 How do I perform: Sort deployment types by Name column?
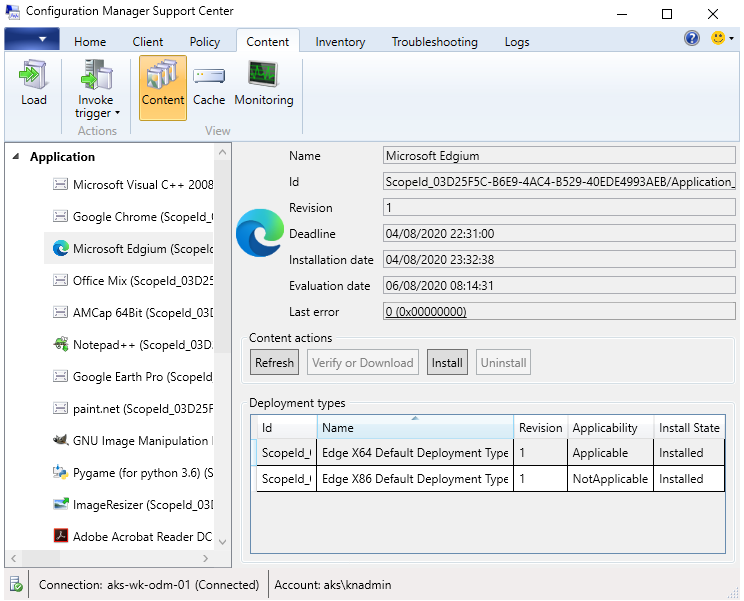415,428
